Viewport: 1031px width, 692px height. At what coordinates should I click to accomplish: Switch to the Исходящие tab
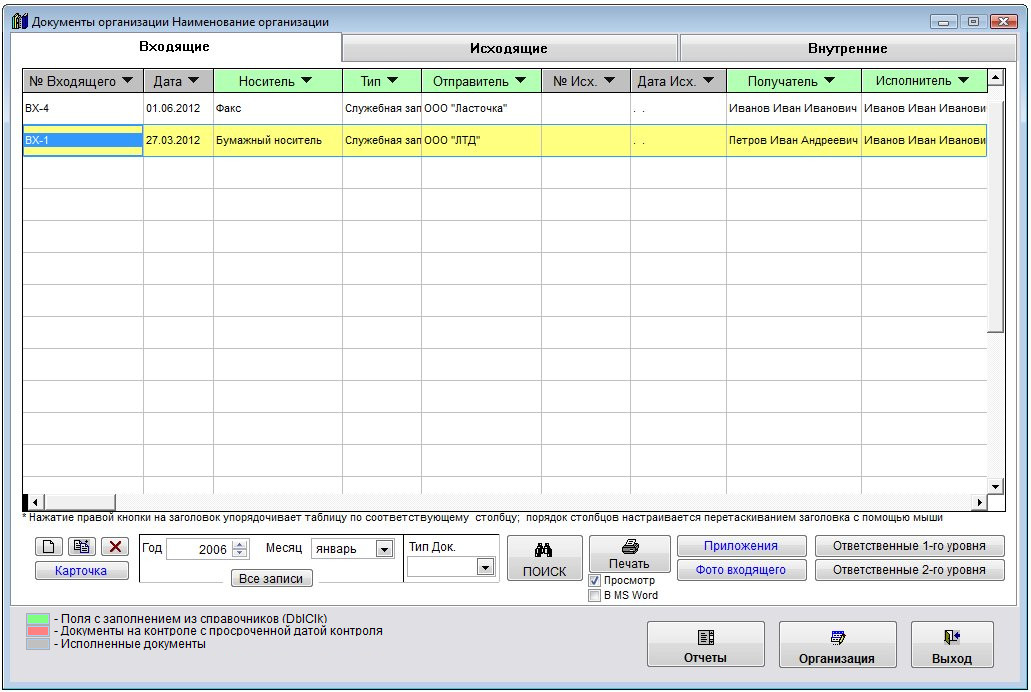509,48
